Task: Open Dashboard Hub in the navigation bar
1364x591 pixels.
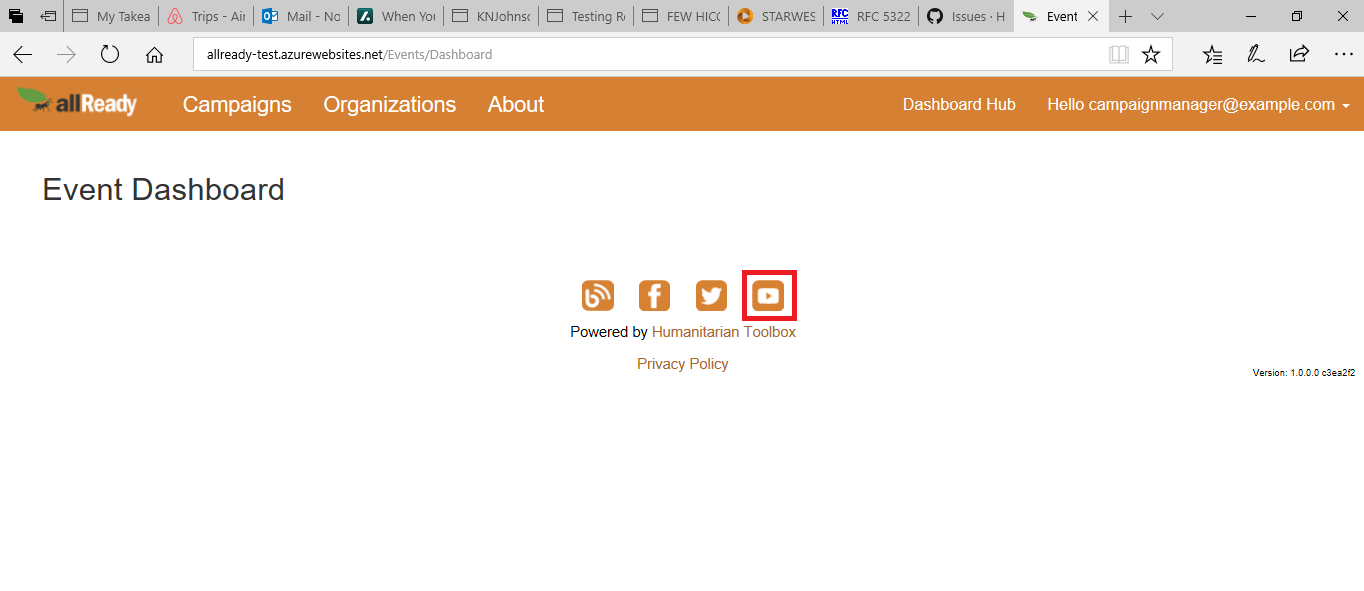Action: [x=959, y=104]
